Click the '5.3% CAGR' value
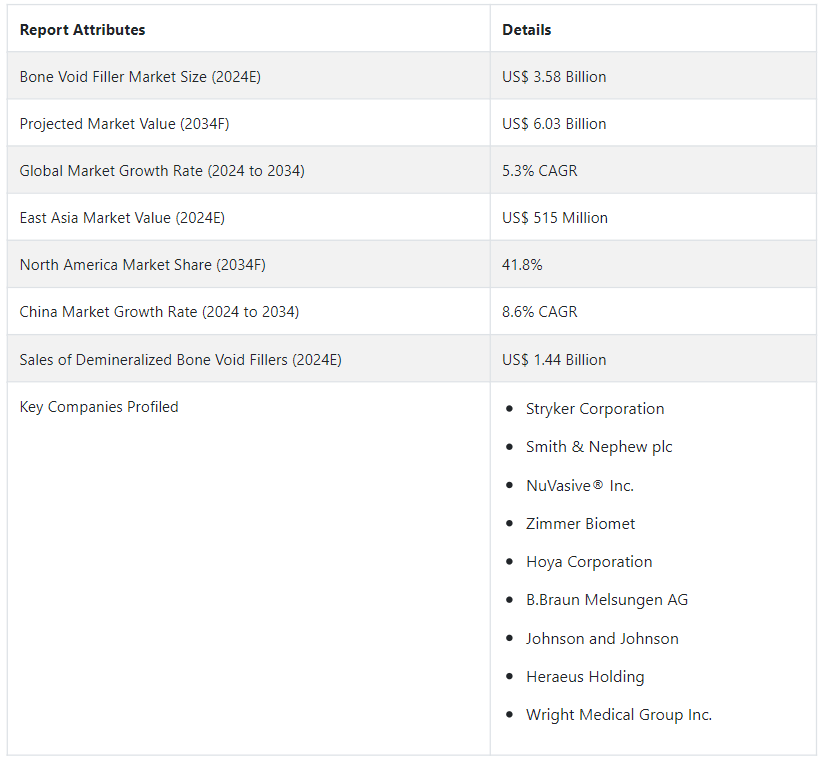Image resolution: width=824 pixels, height=762 pixels. (x=540, y=171)
